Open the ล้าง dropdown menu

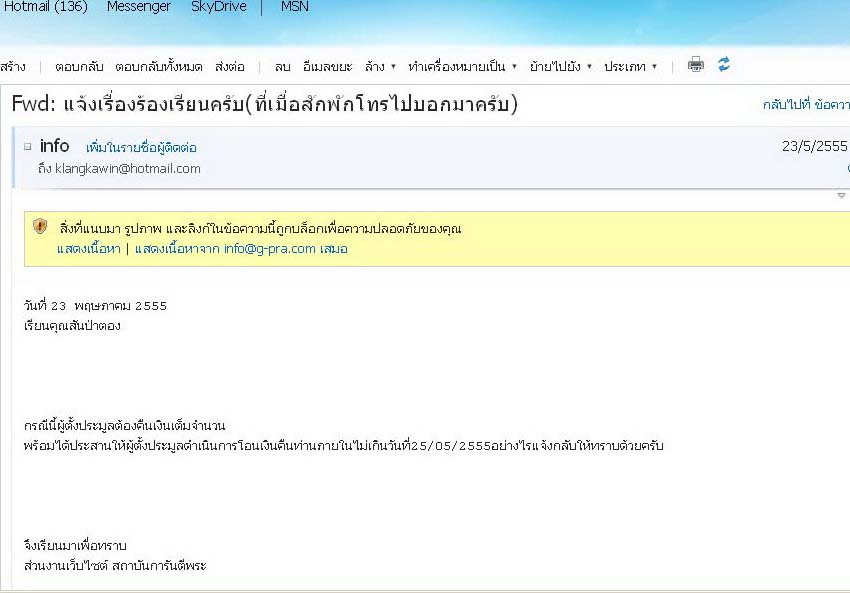380,67
